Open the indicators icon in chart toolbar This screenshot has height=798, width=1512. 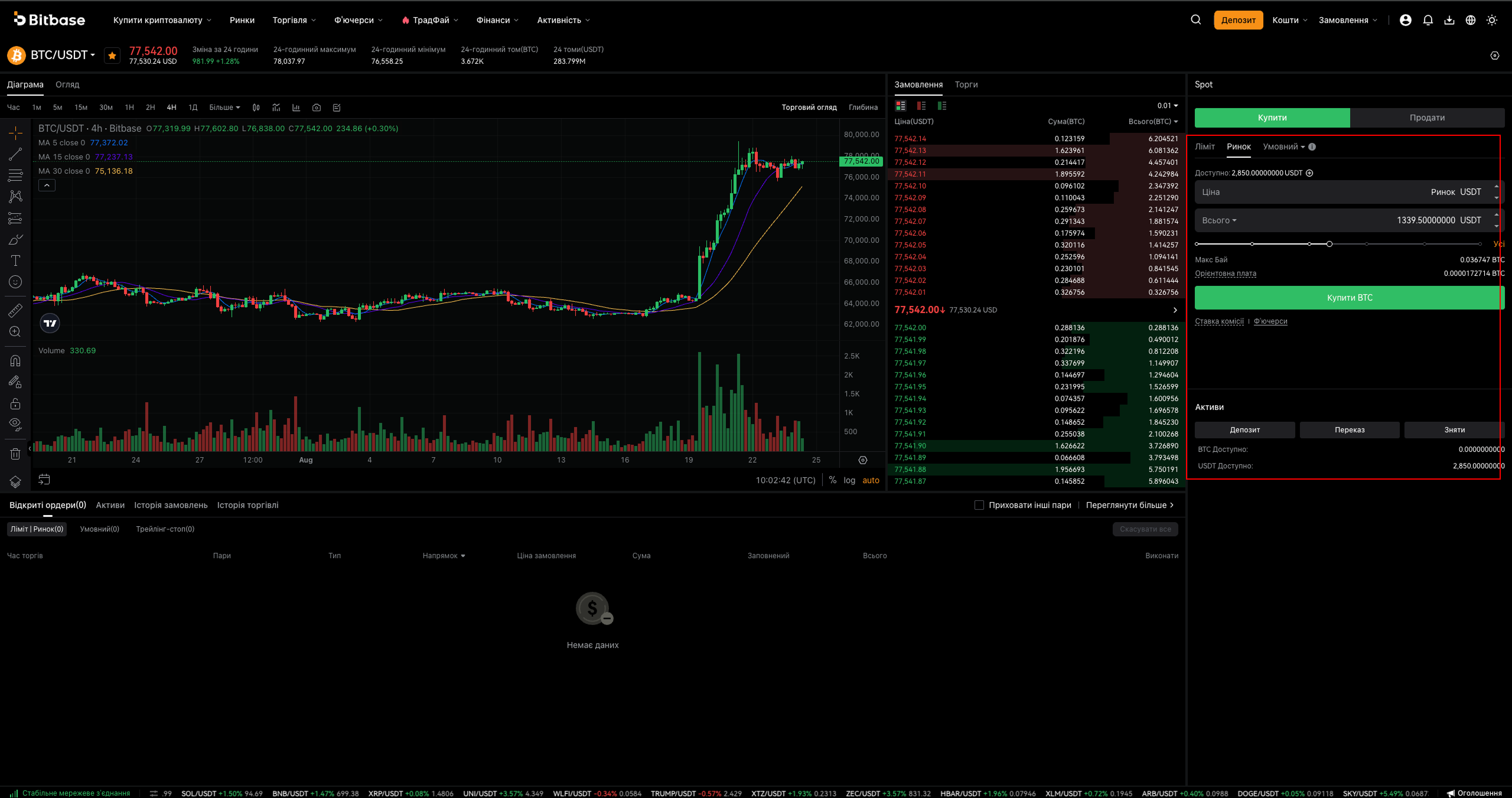pyautogui.click(x=276, y=108)
